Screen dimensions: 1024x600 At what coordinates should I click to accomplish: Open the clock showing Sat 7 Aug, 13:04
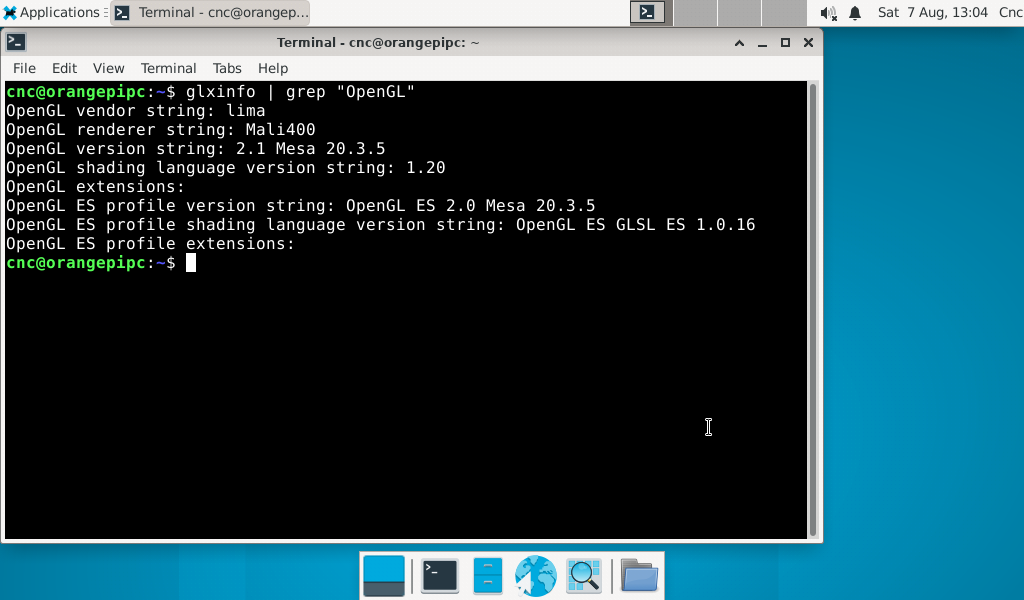pyautogui.click(x=933, y=12)
